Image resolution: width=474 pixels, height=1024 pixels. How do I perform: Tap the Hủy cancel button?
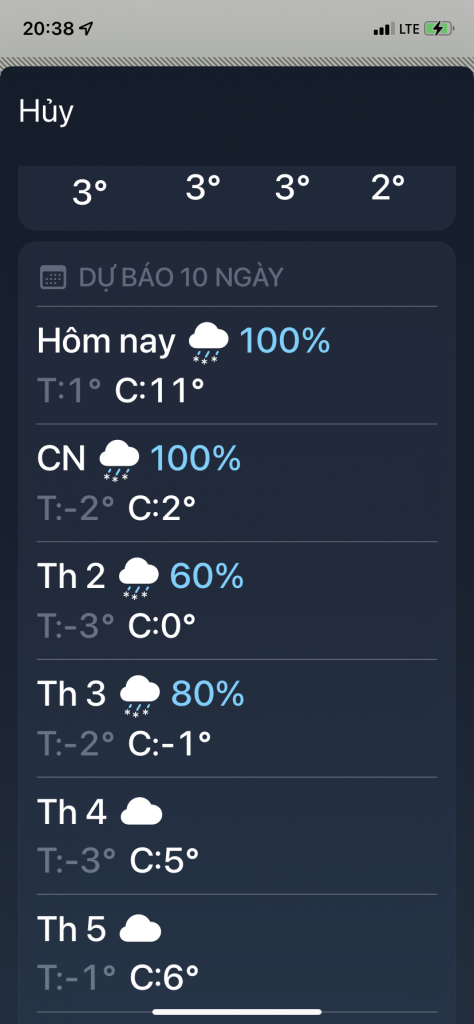tap(46, 112)
